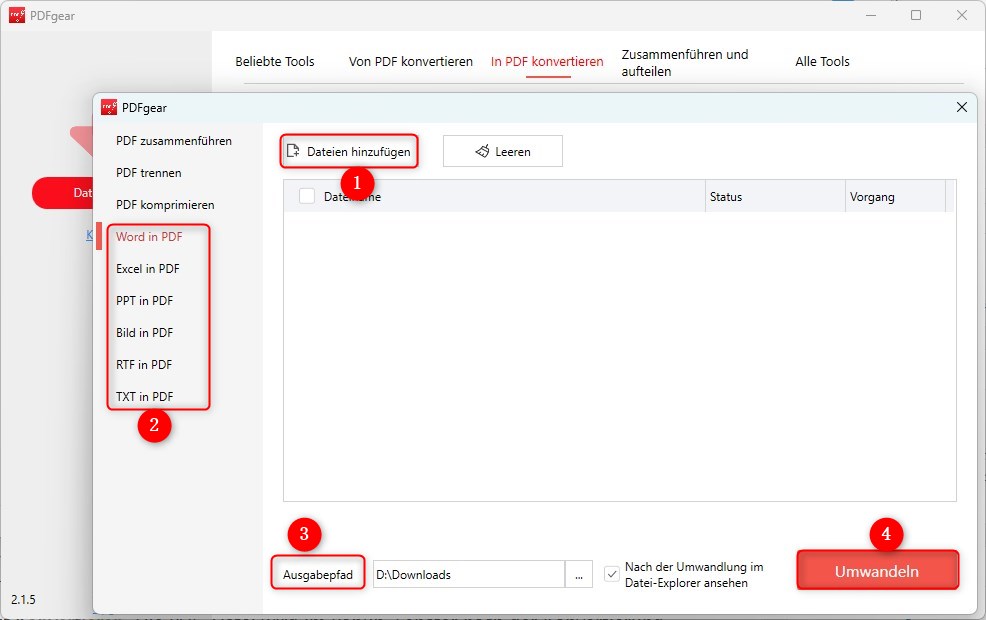
Task: Choose Bild in PDF conversion
Action: tap(143, 333)
